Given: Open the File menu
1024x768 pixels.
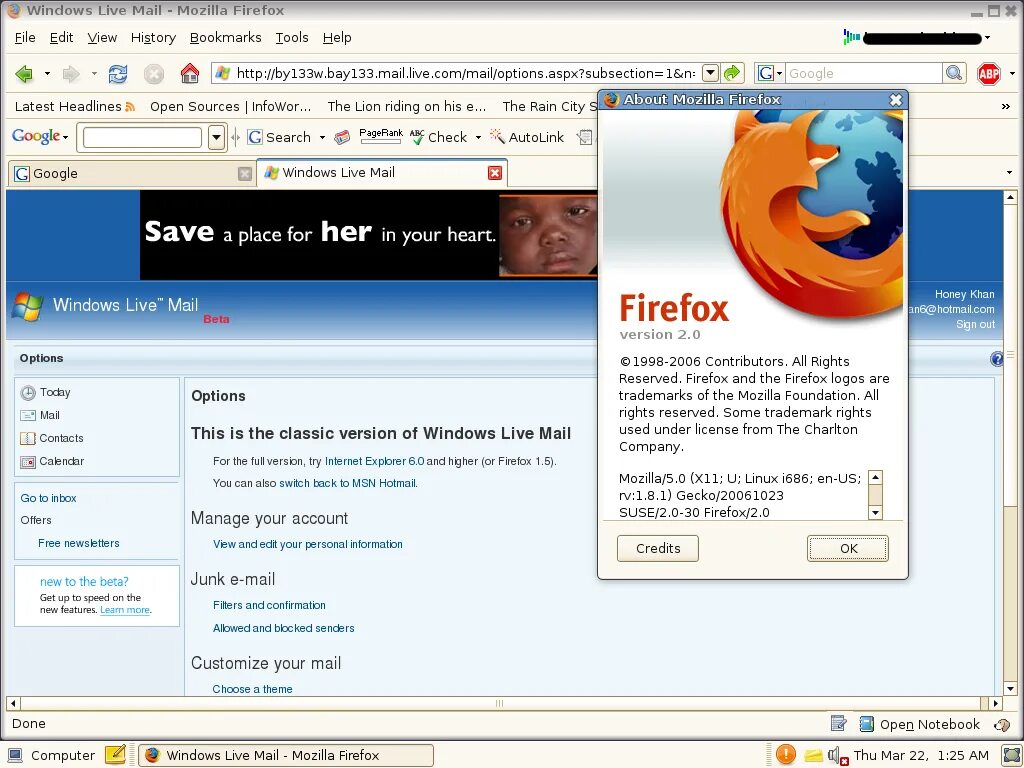Looking at the screenshot, I should point(25,37).
